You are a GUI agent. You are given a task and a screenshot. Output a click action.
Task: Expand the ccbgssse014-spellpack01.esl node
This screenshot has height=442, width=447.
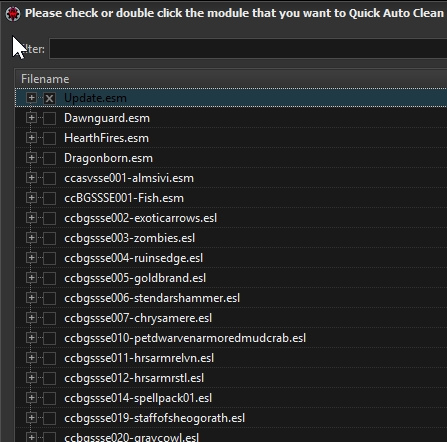click(31, 398)
